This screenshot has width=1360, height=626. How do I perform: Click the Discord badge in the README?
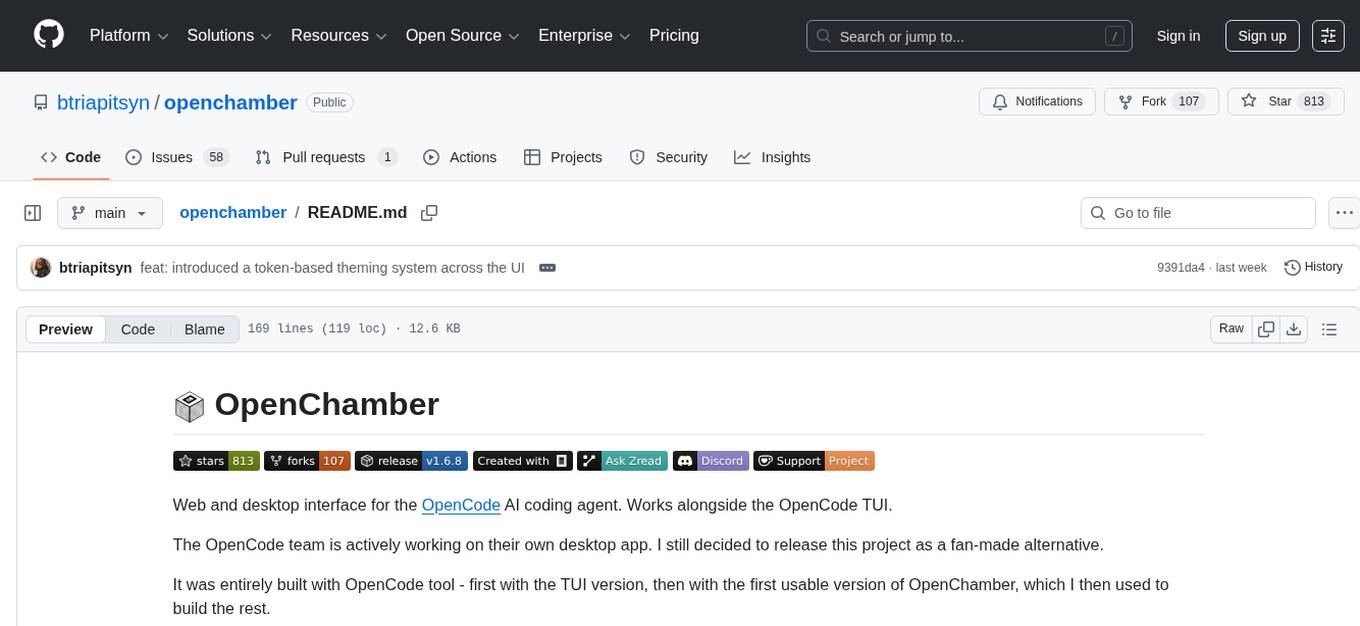click(x=711, y=460)
